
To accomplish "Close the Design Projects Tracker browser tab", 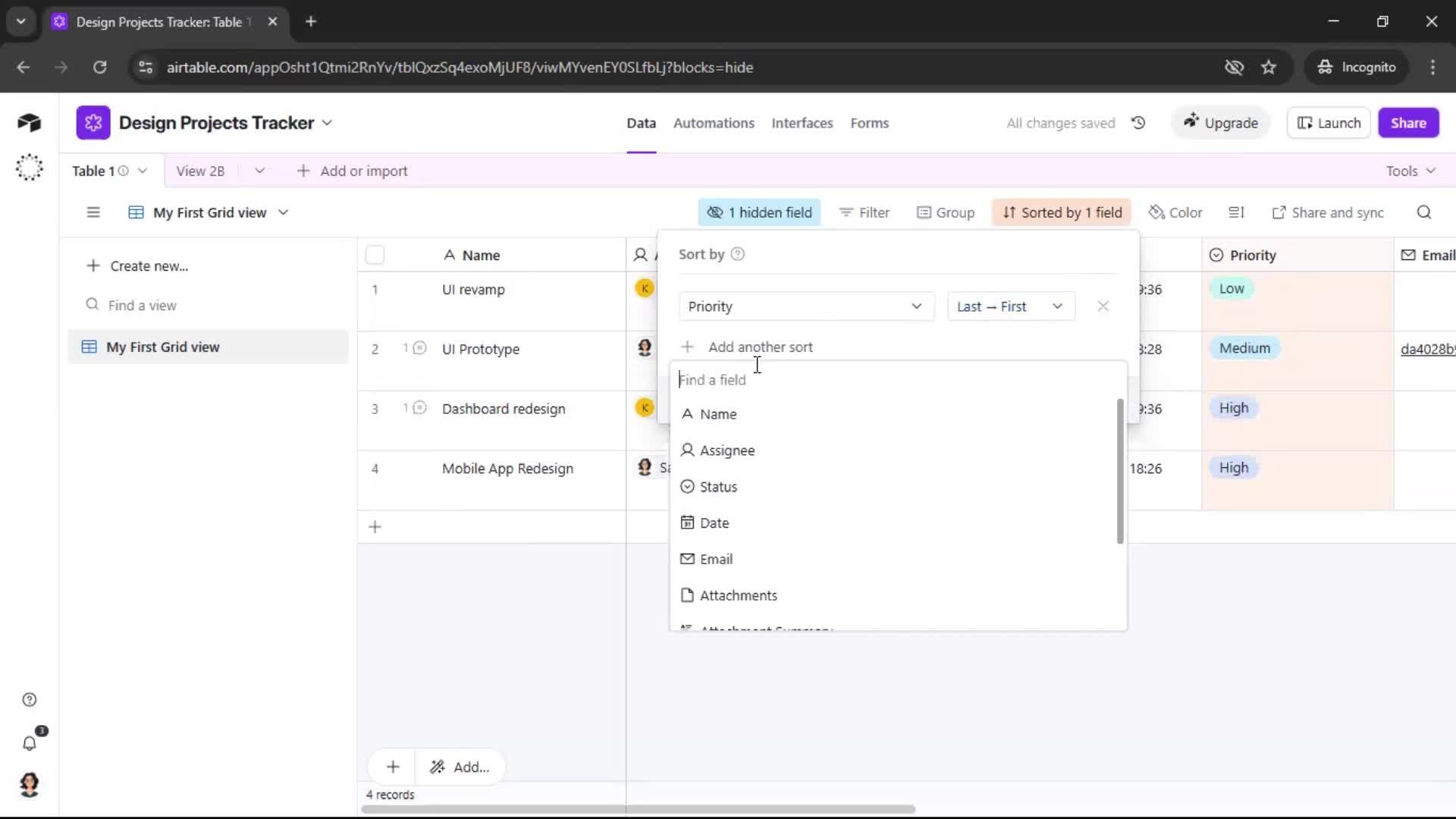I will tap(272, 22).
